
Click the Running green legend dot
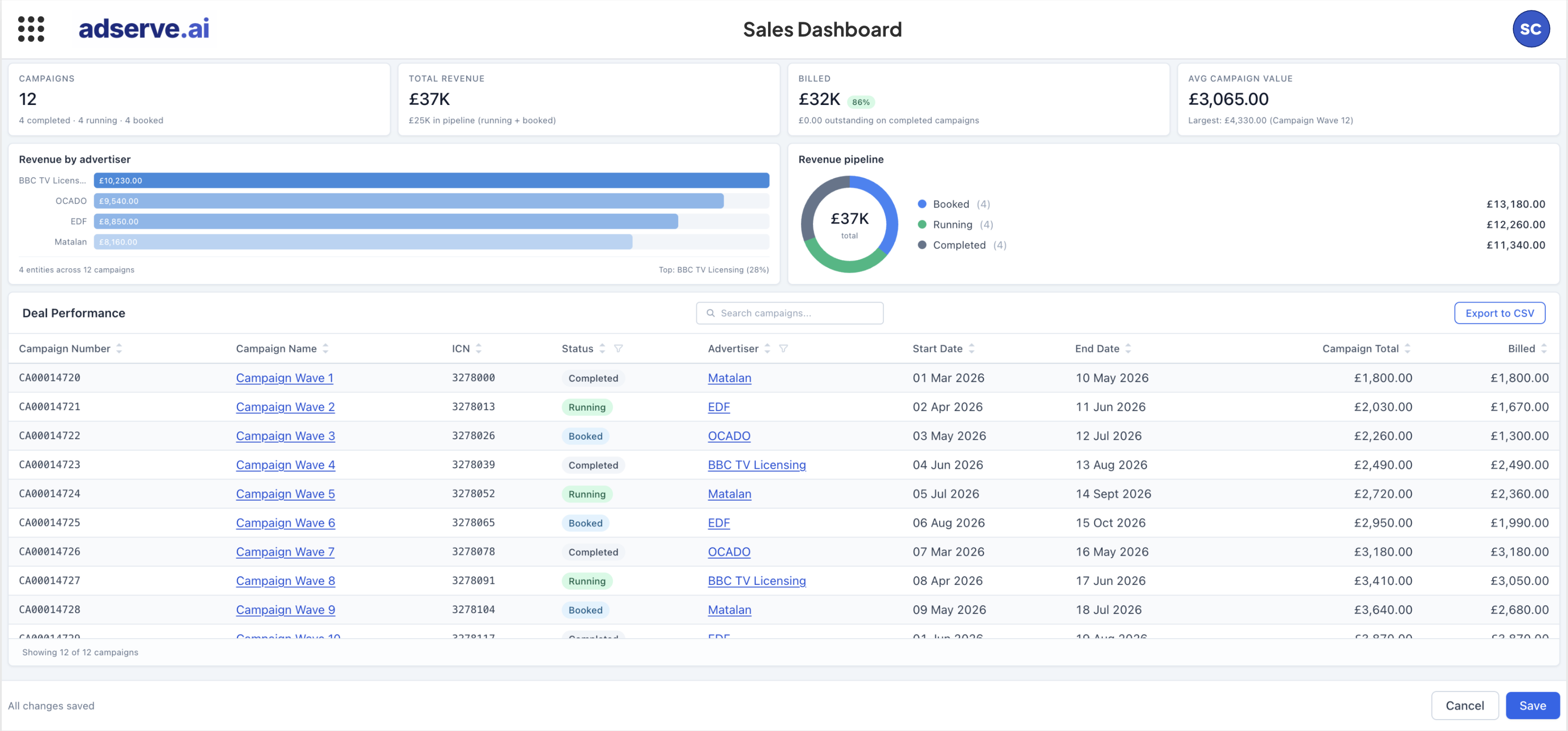click(x=922, y=224)
